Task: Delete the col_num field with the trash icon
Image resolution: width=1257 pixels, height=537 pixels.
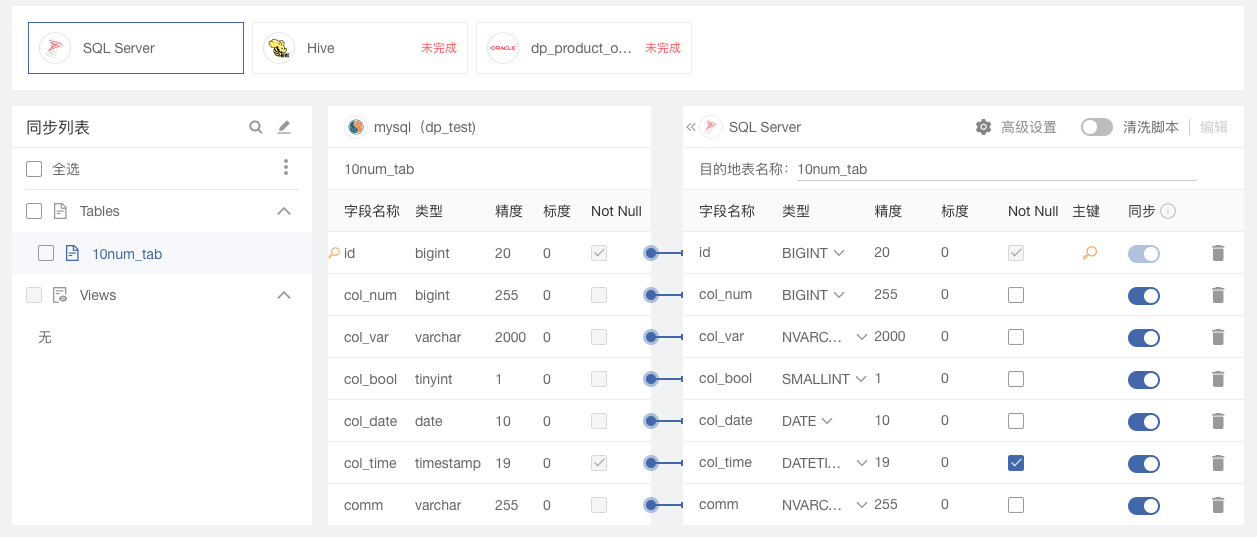Action: (1217, 295)
